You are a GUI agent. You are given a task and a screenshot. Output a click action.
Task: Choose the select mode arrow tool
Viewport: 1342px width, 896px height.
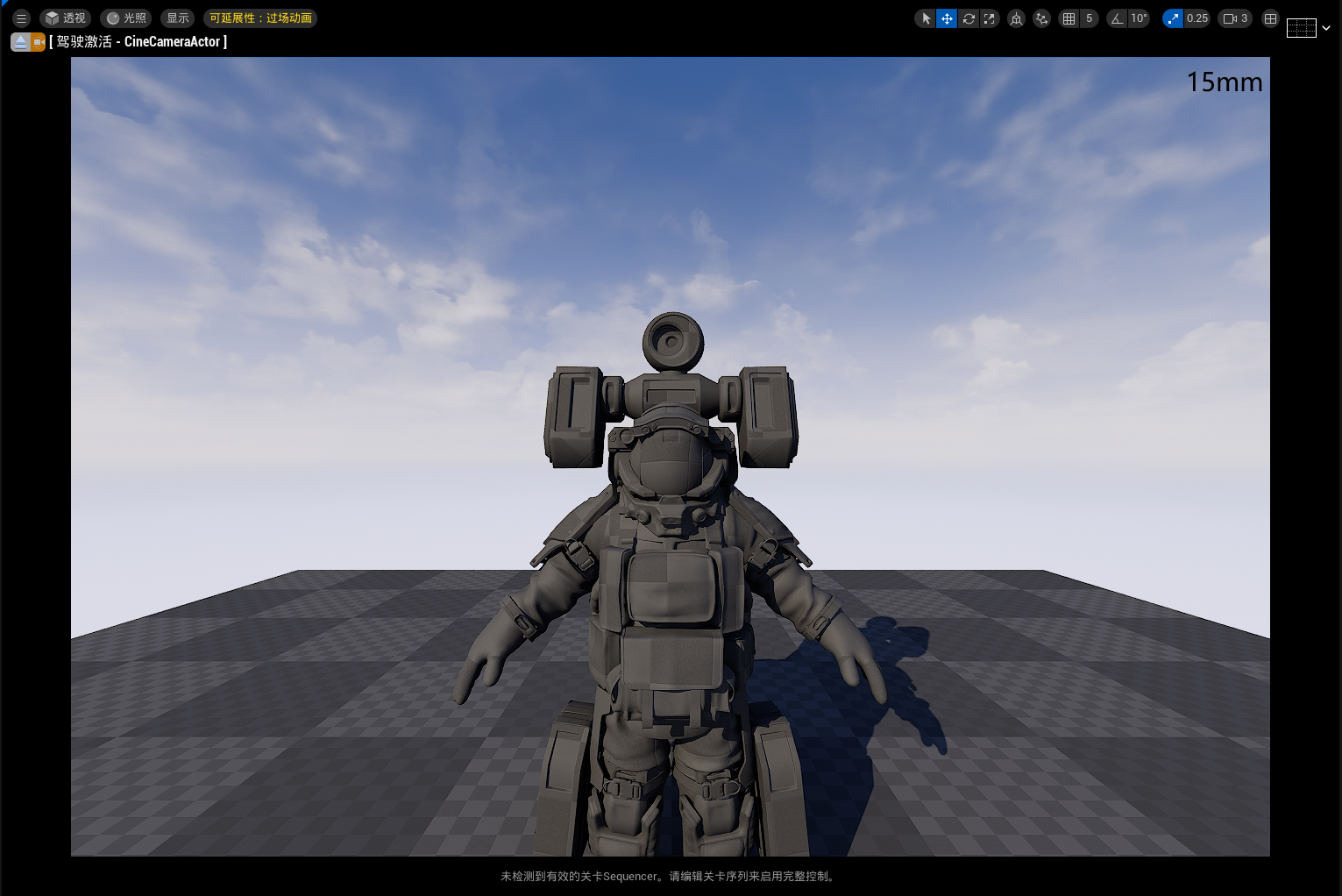point(926,18)
